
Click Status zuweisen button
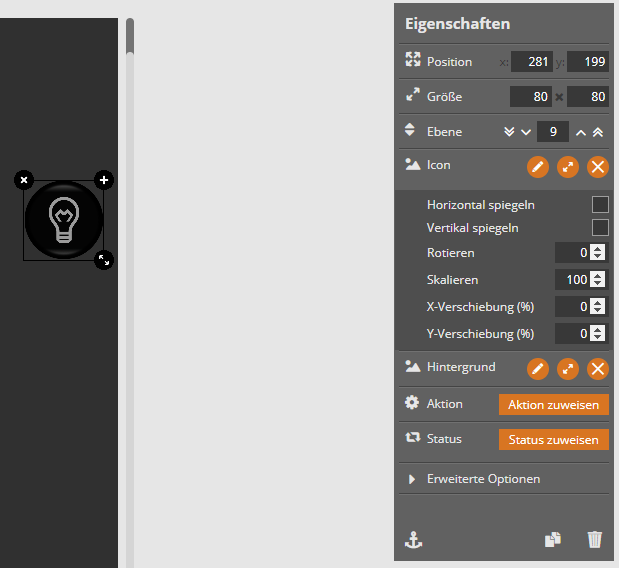(x=553, y=440)
